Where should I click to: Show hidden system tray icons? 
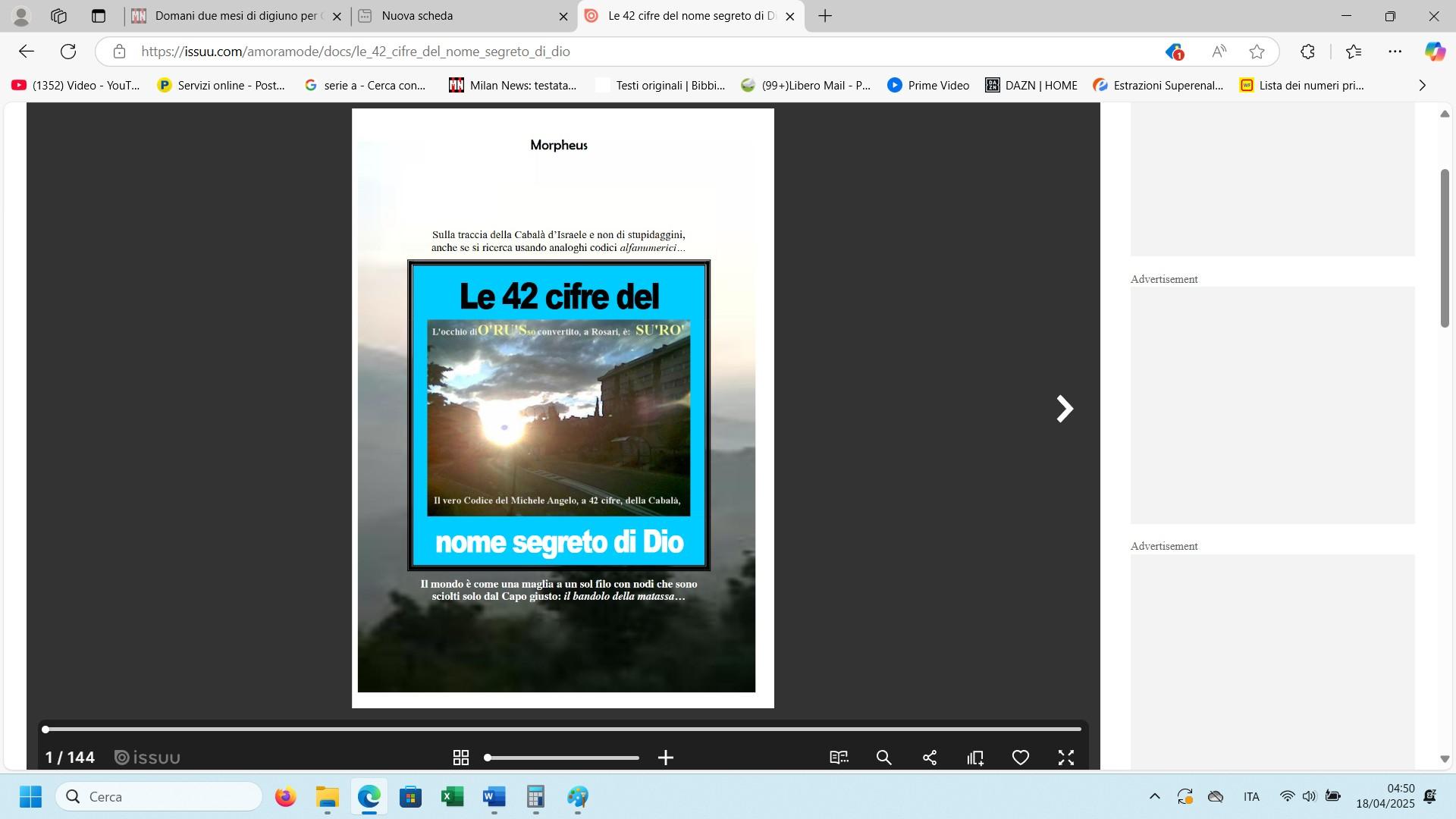[x=1154, y=796]
